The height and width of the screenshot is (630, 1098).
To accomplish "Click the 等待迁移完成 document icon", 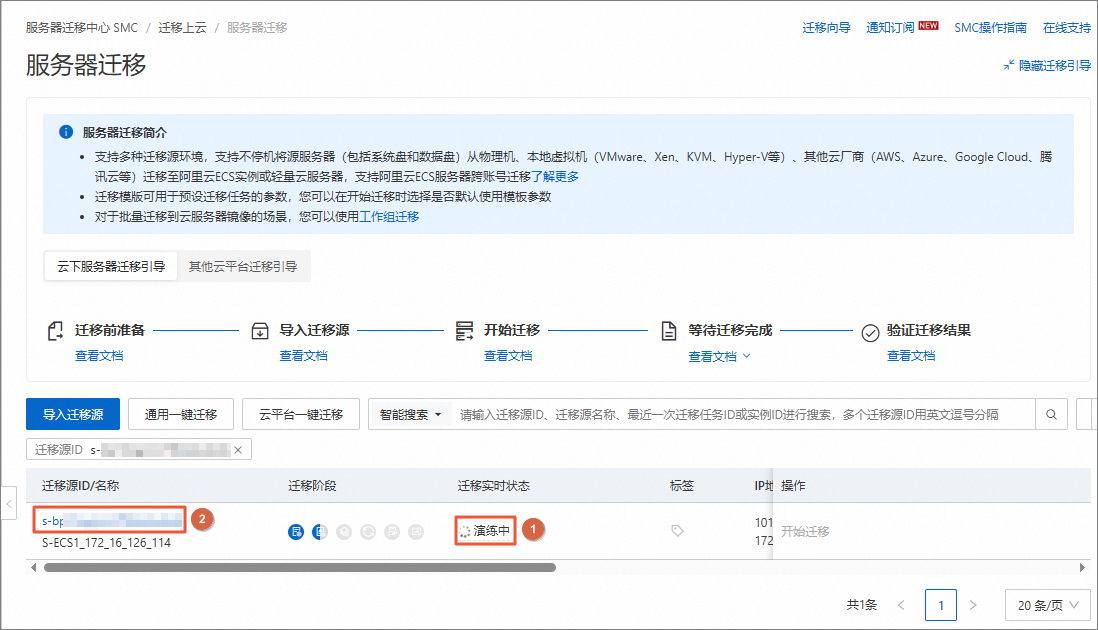I will (669, 330).
